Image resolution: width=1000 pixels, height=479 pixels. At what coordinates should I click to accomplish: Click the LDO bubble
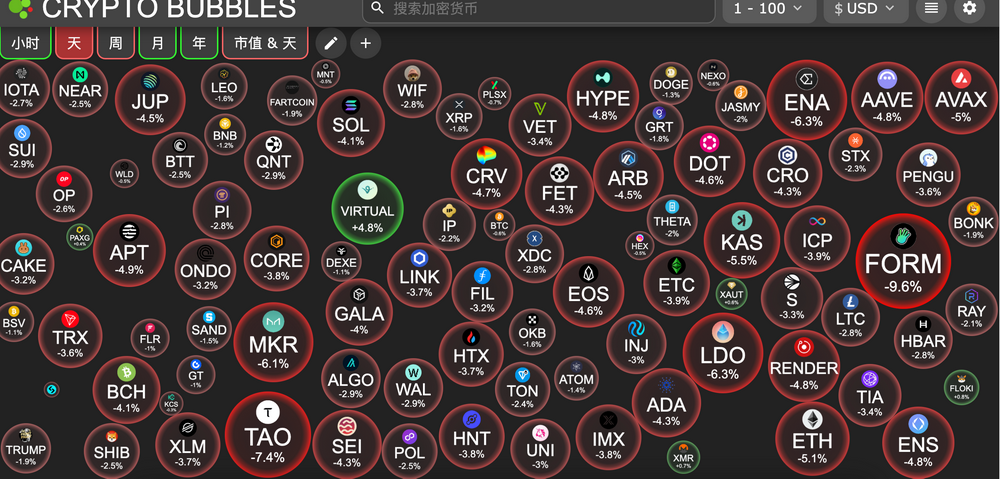(x=723, y=353)
